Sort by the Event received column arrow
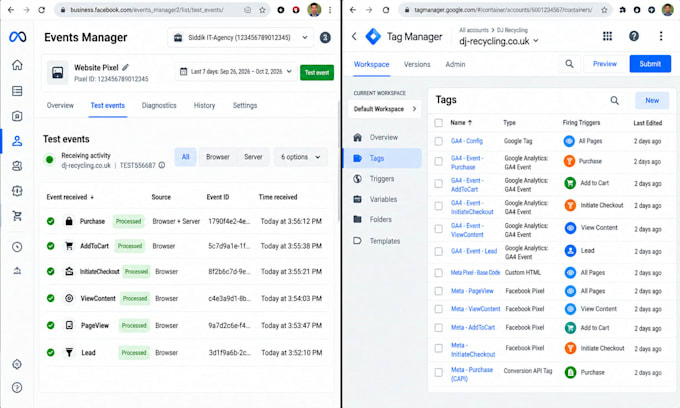The width and height of the screenshot is (680, 408). pyautogui.click(x=92, y=197)
